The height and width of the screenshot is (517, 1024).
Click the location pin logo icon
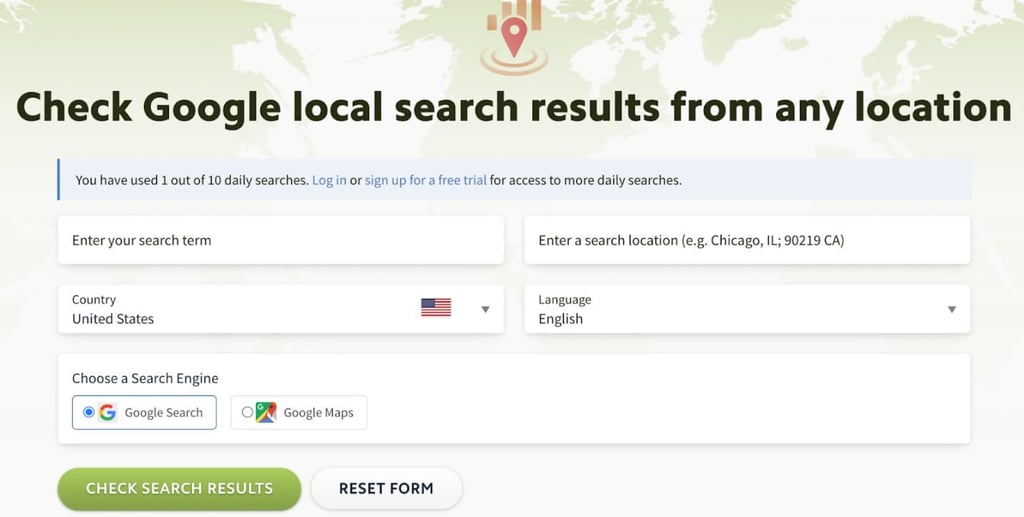coord(514,36)
